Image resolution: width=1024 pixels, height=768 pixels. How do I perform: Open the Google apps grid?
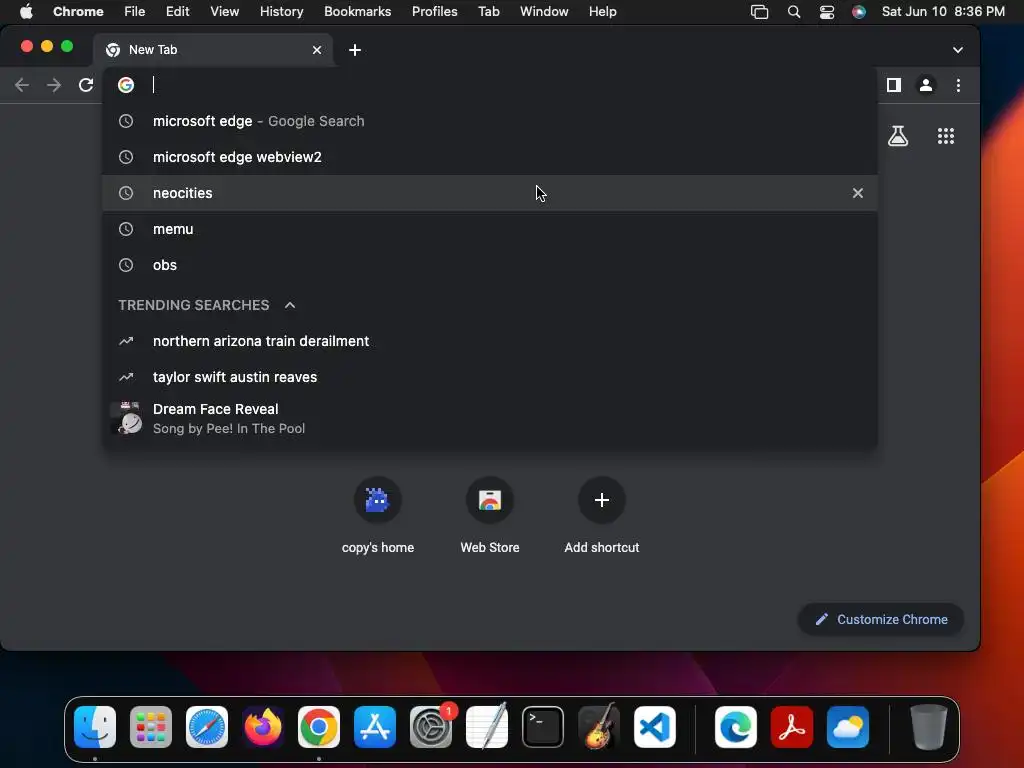click(946, 136)
